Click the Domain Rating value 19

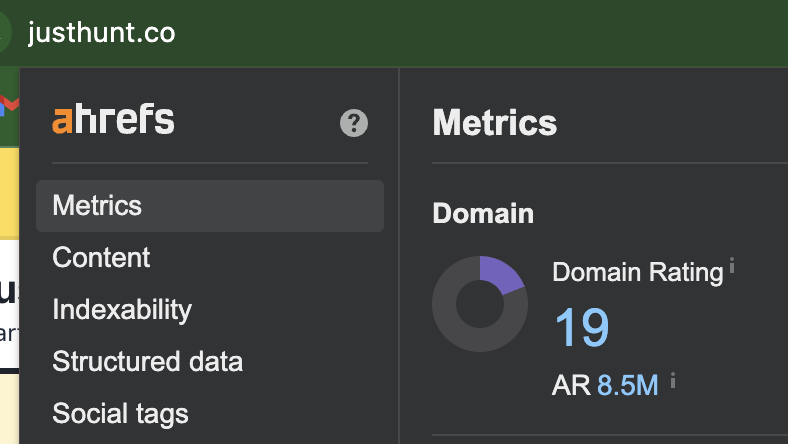point(582,327)
